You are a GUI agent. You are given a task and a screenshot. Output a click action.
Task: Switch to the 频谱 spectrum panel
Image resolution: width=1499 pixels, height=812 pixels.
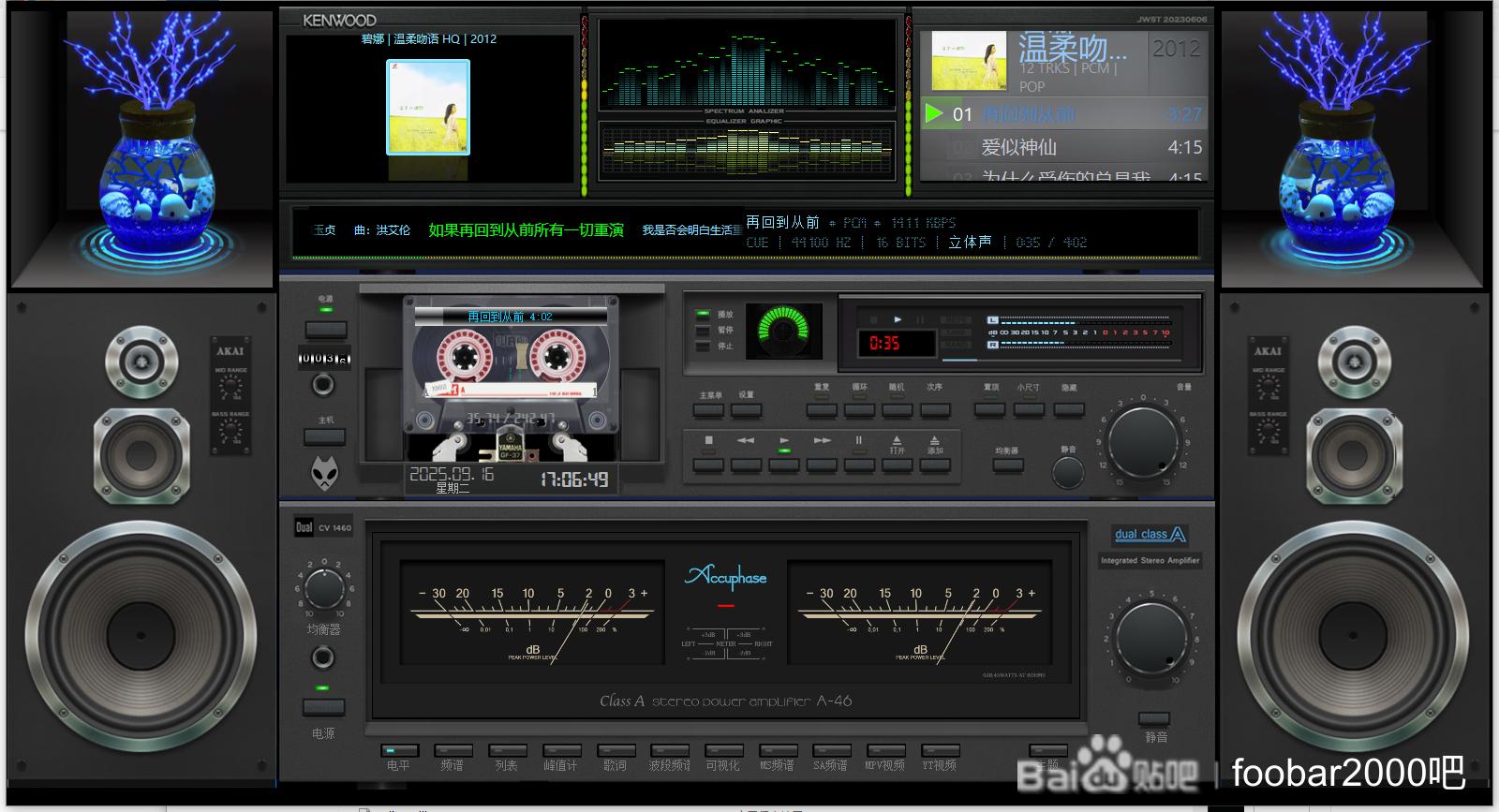[453, 751]
